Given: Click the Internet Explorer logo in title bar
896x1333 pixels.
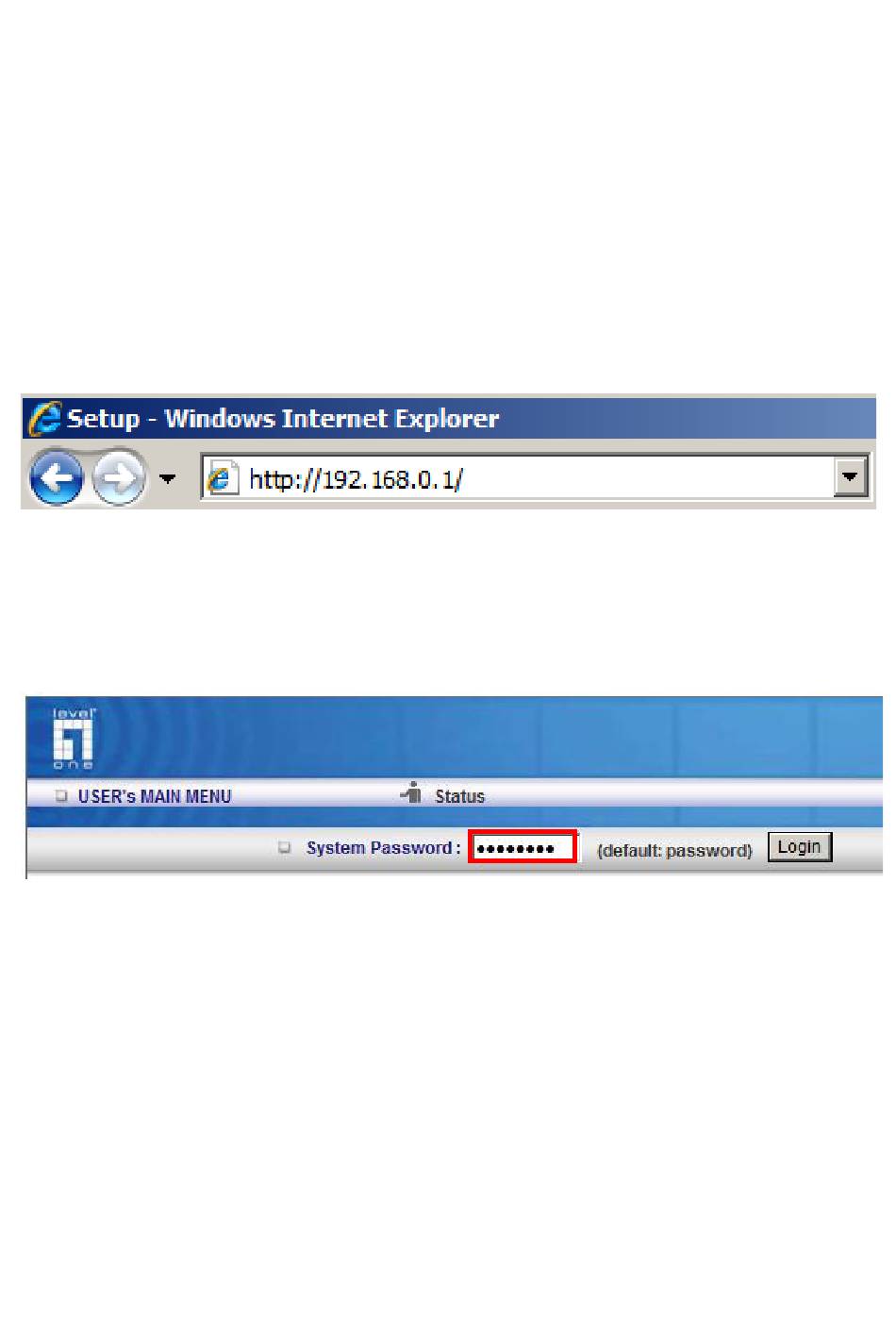Looking at the screenshot, I should (x=44, y=418).
